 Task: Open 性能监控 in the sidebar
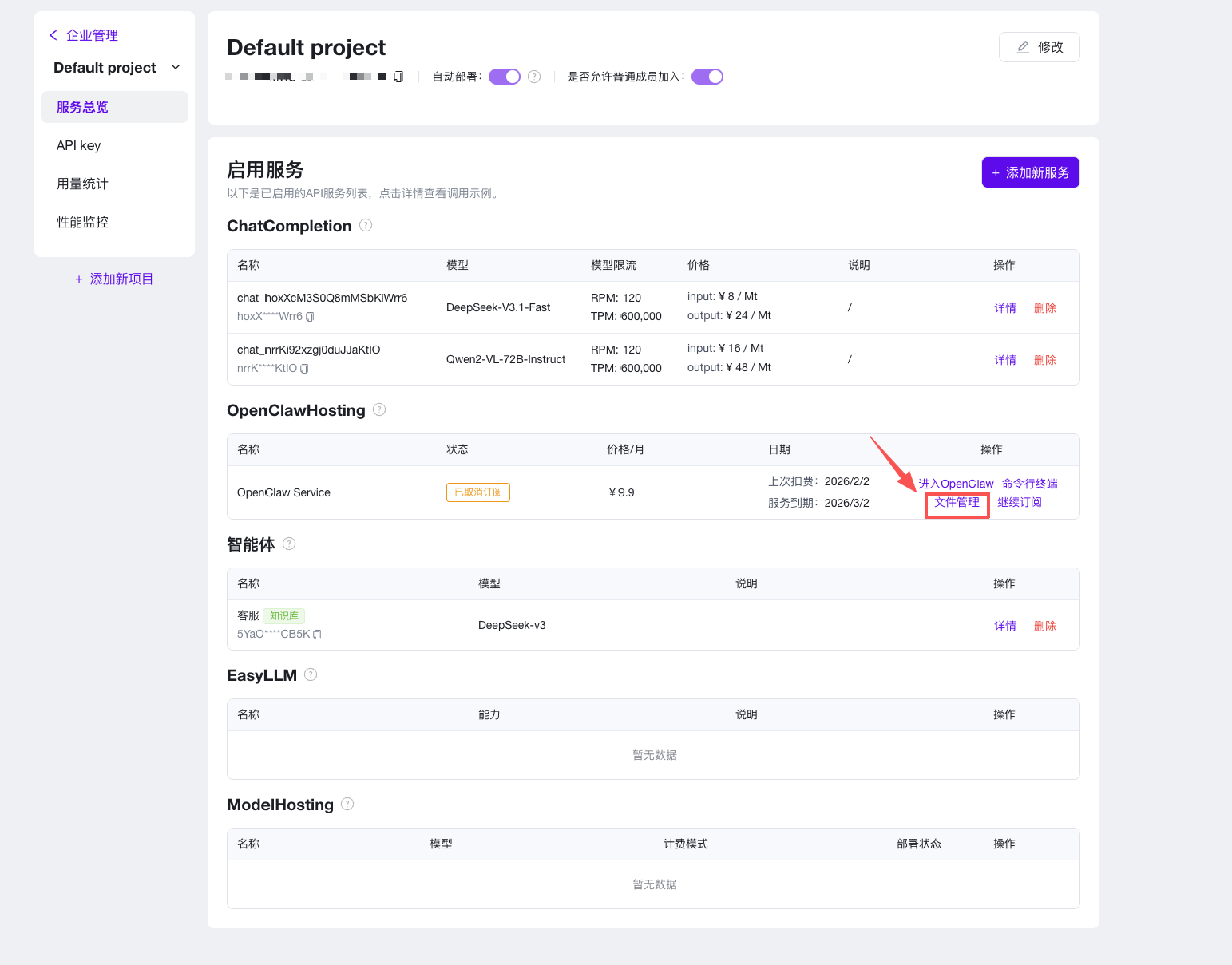point(82,222)
